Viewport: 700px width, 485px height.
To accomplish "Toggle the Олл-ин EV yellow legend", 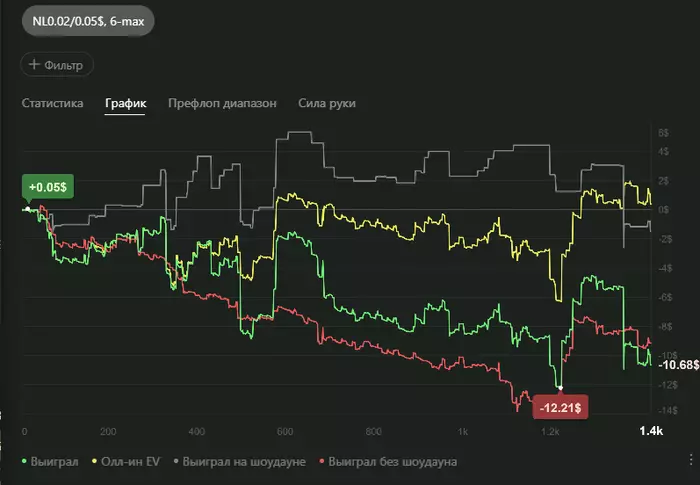I will [125, 462].
